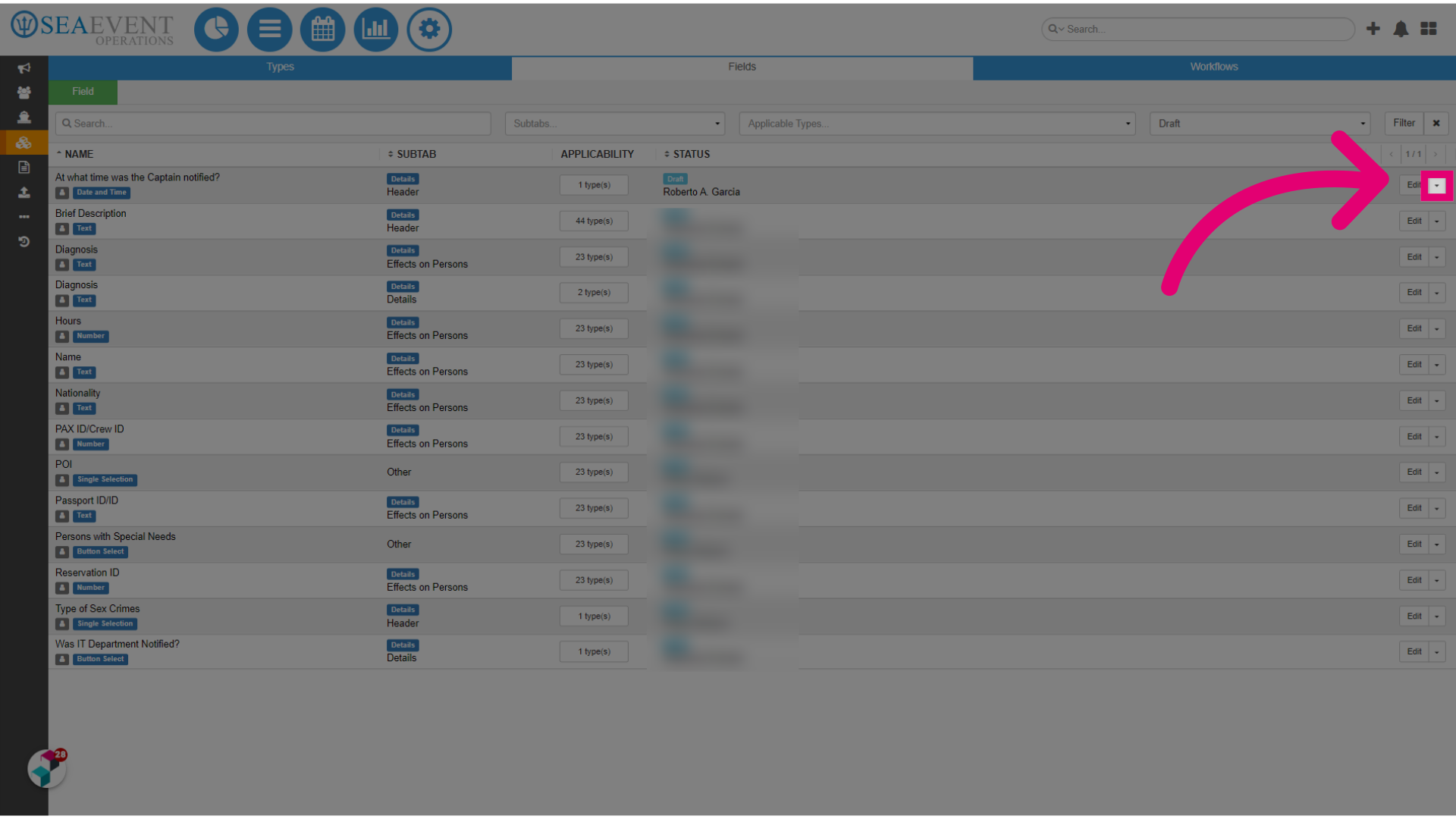Image resolution: width=1456 pixels, height=819 pixels.
Task: Click lock icon under Brief Description
Action: pos(62,229)
